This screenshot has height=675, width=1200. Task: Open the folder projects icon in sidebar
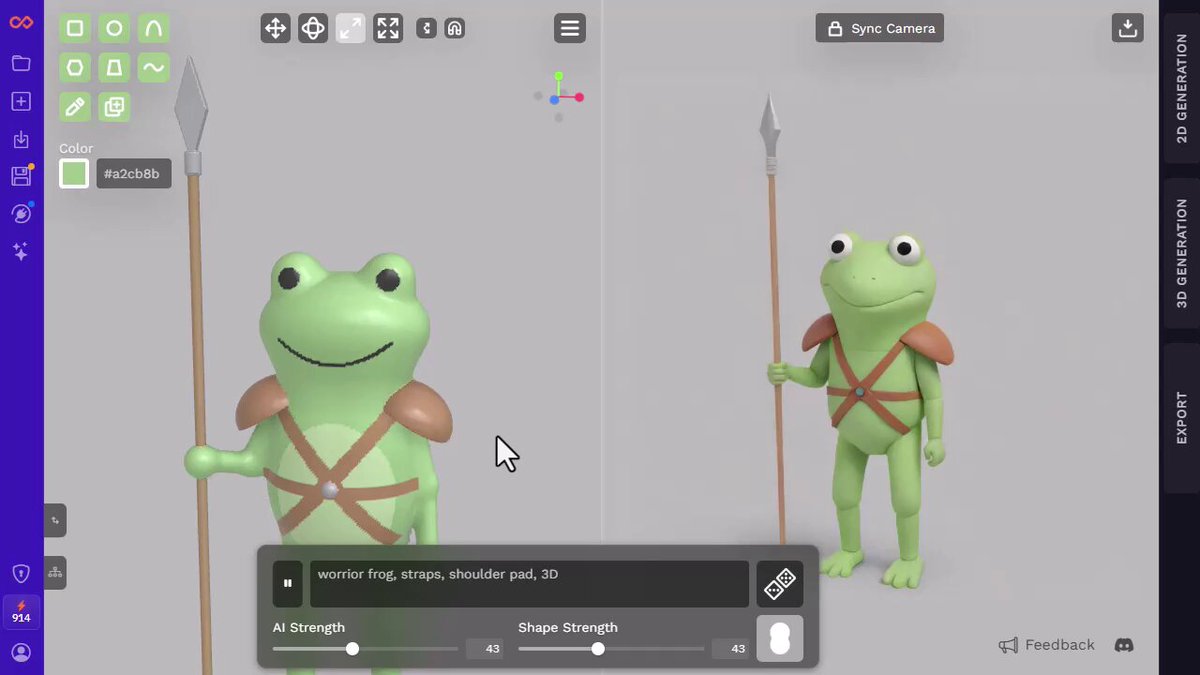click(x=21, y=63)
